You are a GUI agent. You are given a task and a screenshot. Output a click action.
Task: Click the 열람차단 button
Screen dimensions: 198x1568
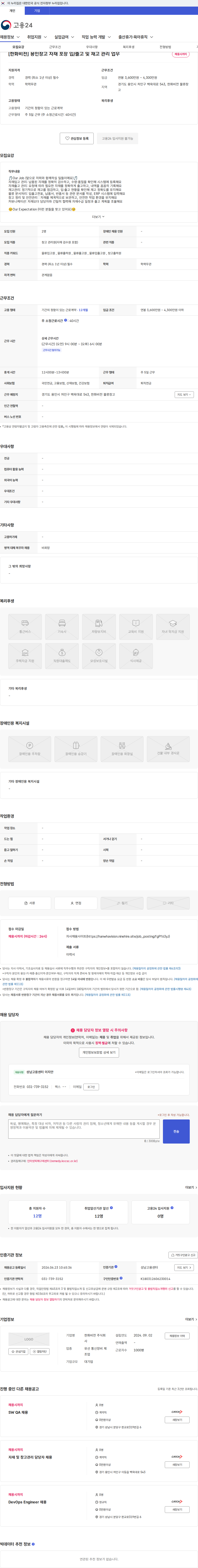[40, 1351]
